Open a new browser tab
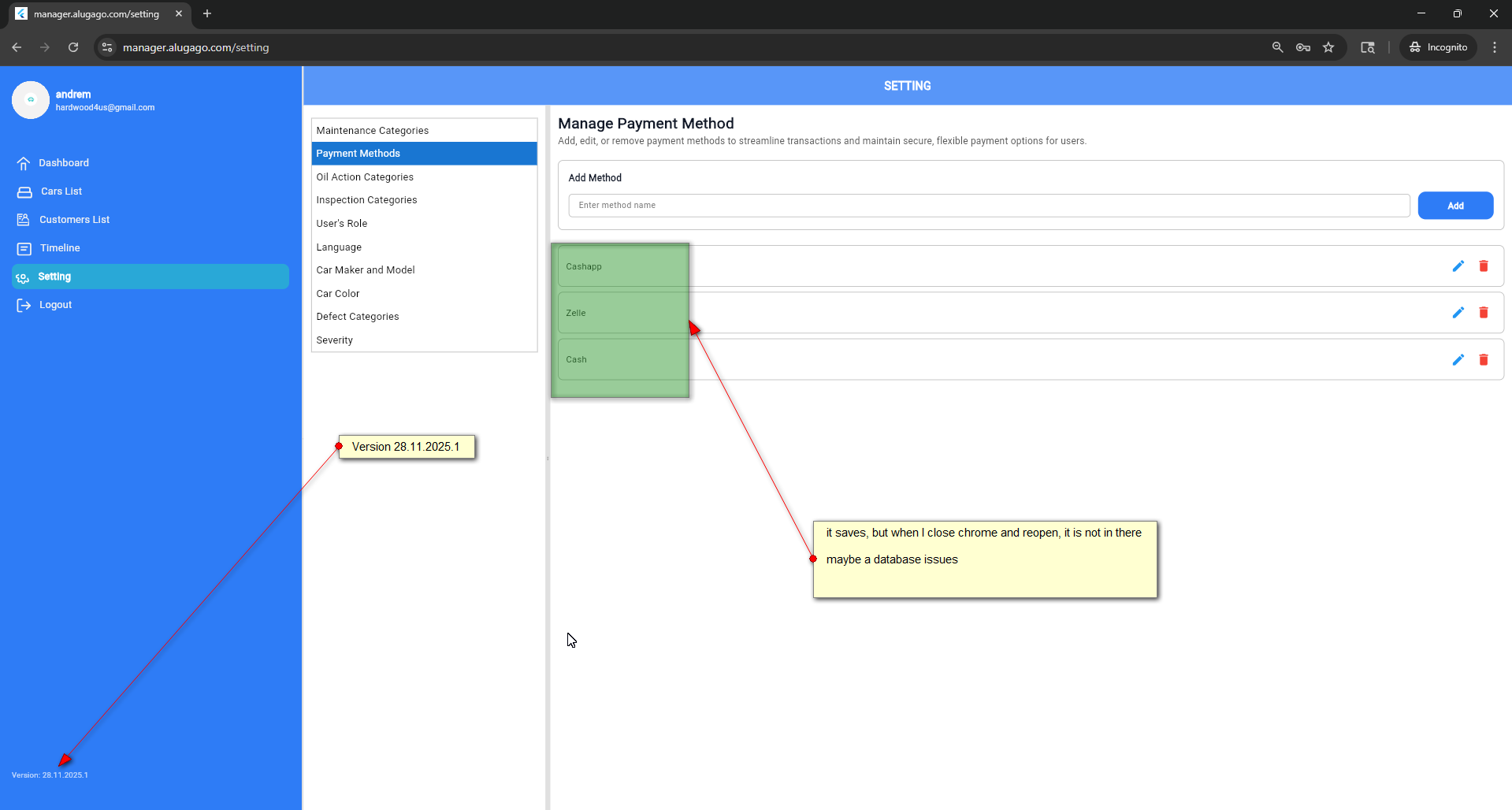 [207, 13]
